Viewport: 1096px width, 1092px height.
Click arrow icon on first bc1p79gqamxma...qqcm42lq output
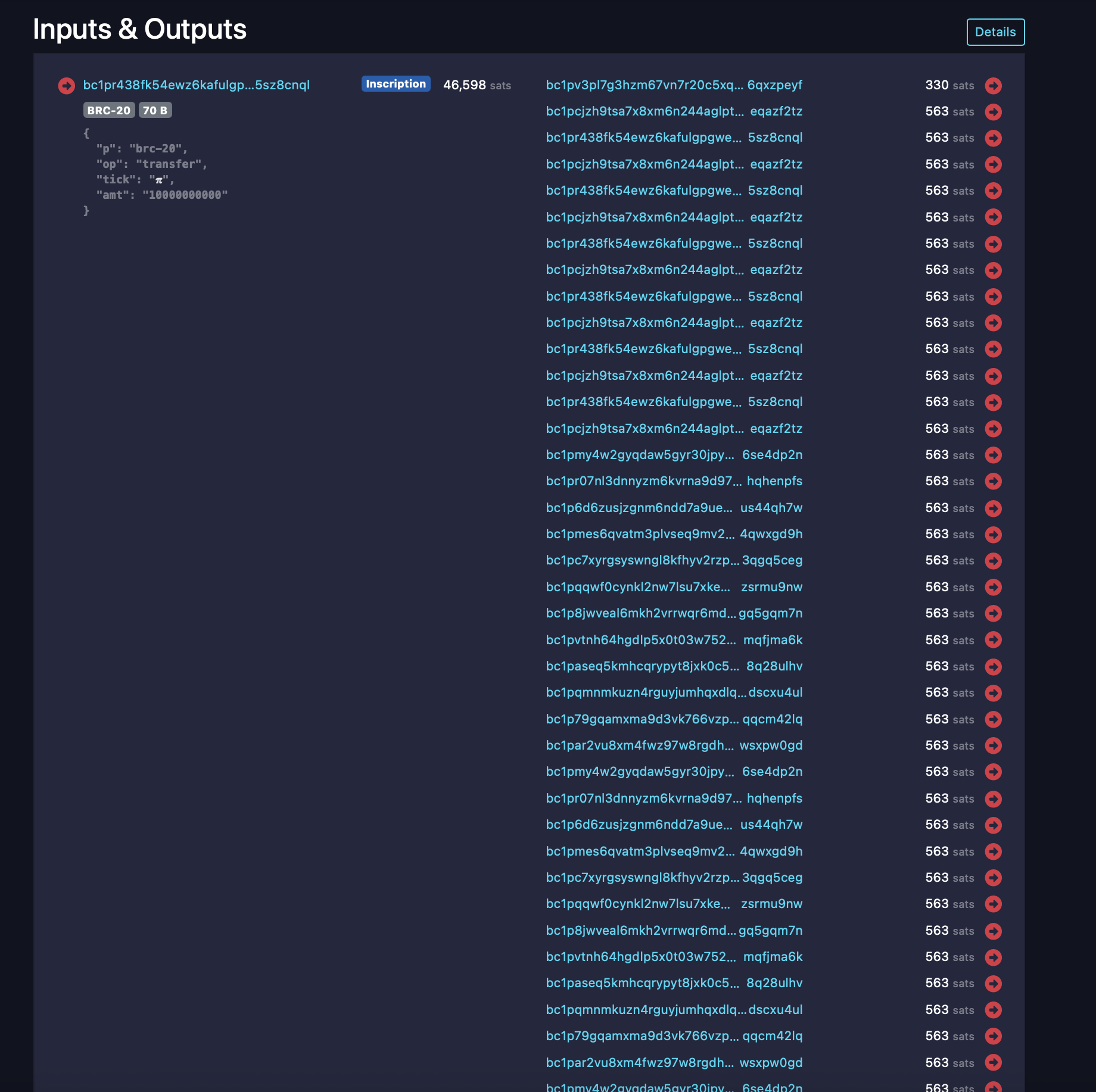point(993,719)
